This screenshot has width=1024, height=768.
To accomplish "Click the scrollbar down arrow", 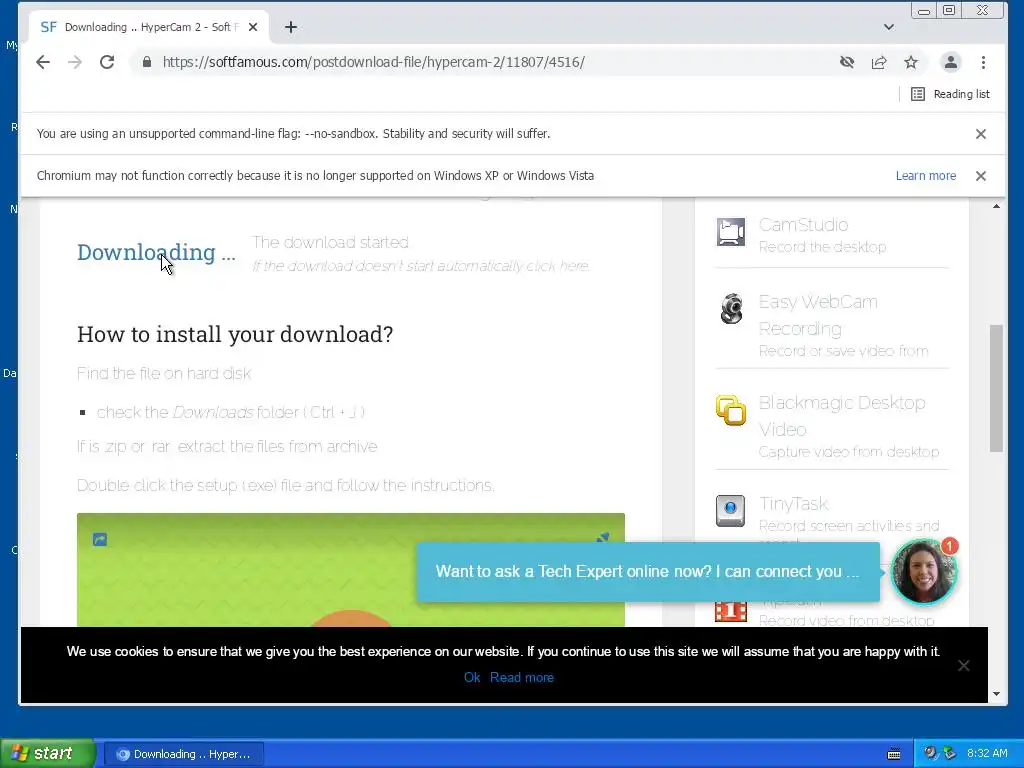I will [996, 694].
